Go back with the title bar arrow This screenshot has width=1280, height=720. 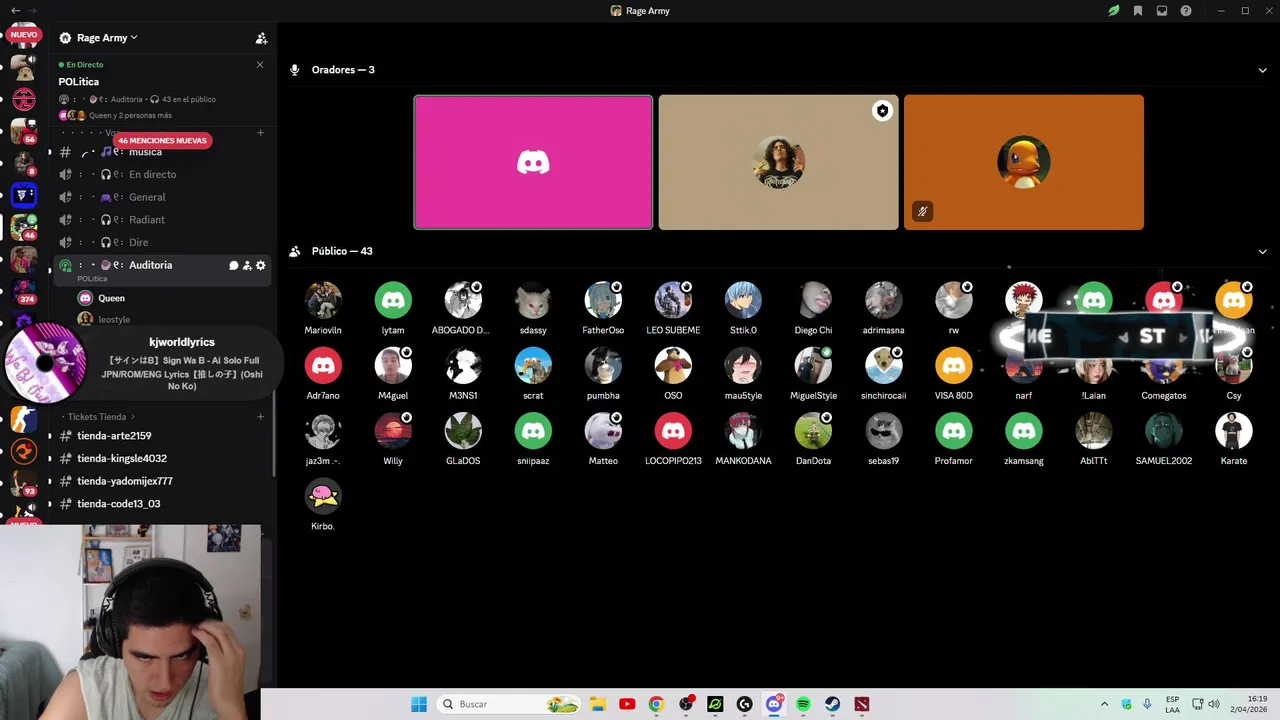pyautogui.click(x=15, y=10)
